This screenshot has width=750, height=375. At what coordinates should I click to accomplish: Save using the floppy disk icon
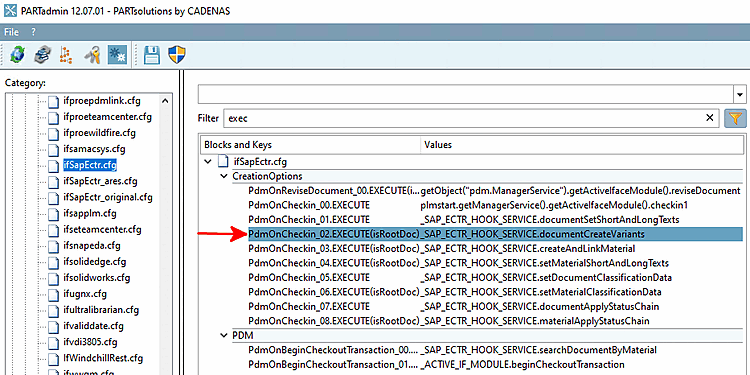152,55
